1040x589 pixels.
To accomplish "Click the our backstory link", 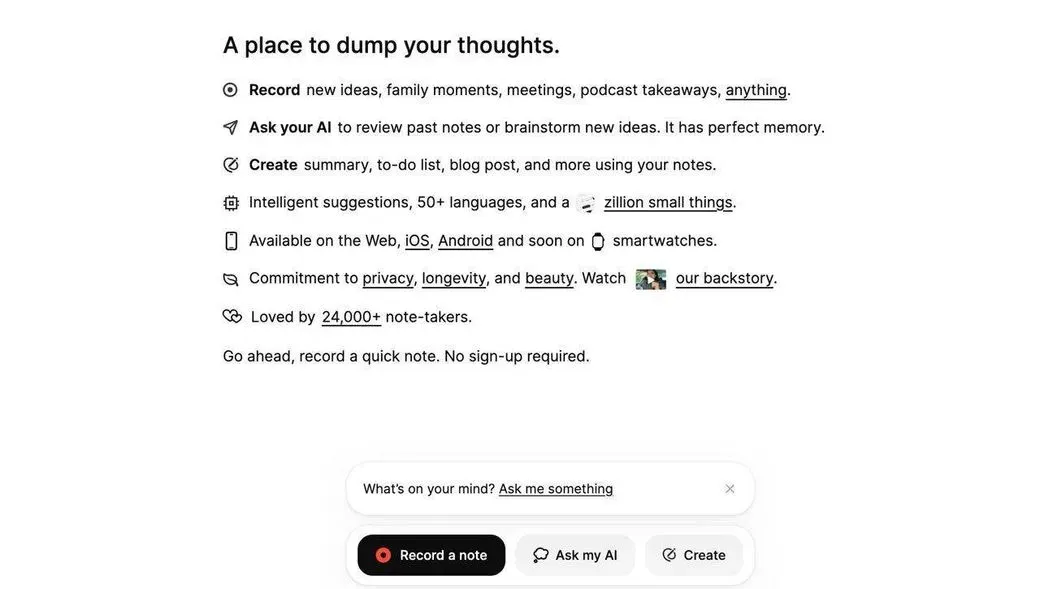I will click(724, 279).
